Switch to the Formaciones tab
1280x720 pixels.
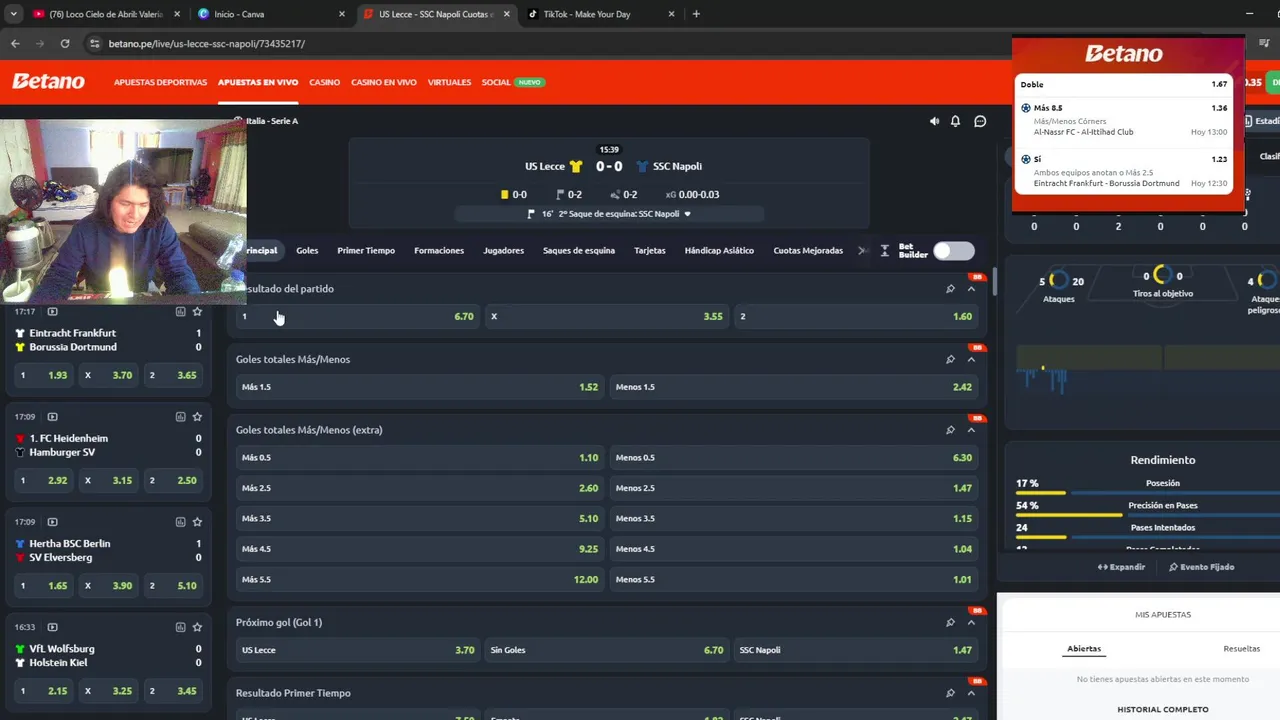pyautogui.click(x=439, y=251)
